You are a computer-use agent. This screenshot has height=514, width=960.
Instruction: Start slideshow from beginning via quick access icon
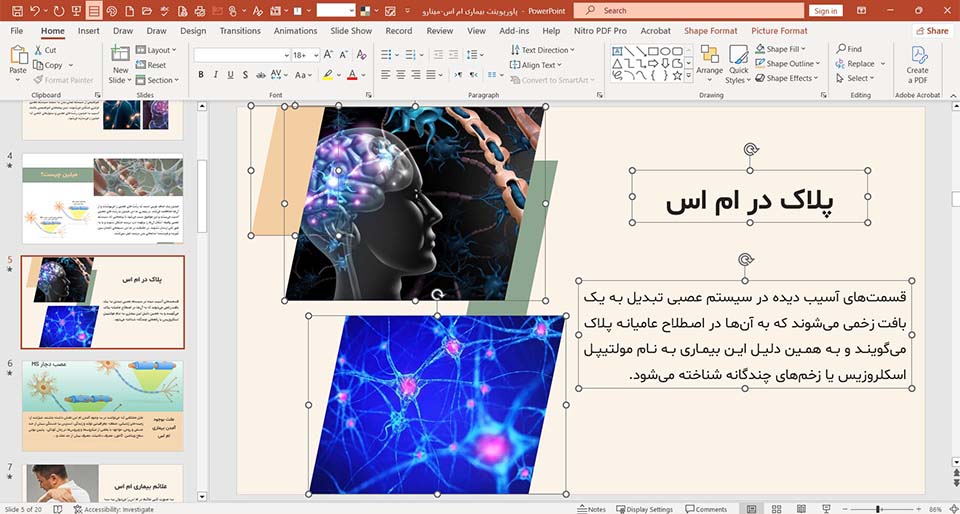click(77, 10)
